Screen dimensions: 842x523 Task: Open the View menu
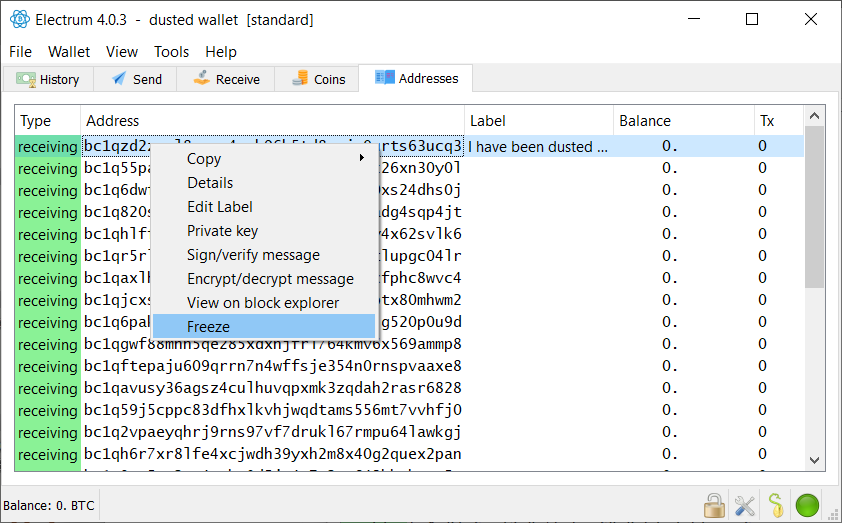(x=122, y=52)
